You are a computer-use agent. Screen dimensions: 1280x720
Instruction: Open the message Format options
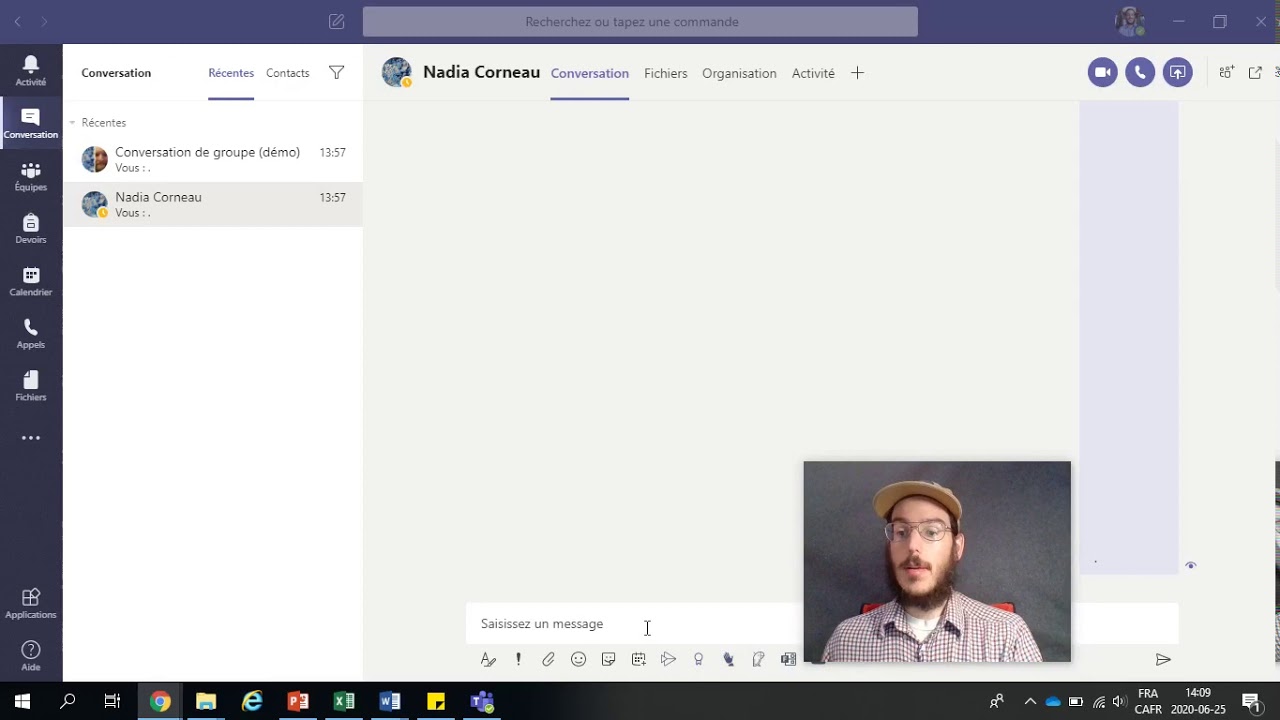(488, 659)
